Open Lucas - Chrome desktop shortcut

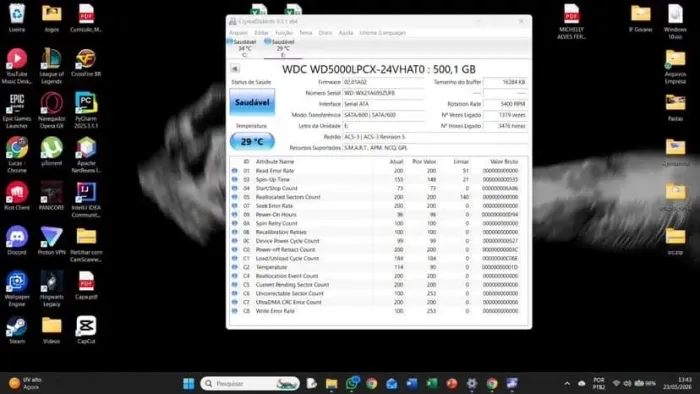(x=17, y=155)
